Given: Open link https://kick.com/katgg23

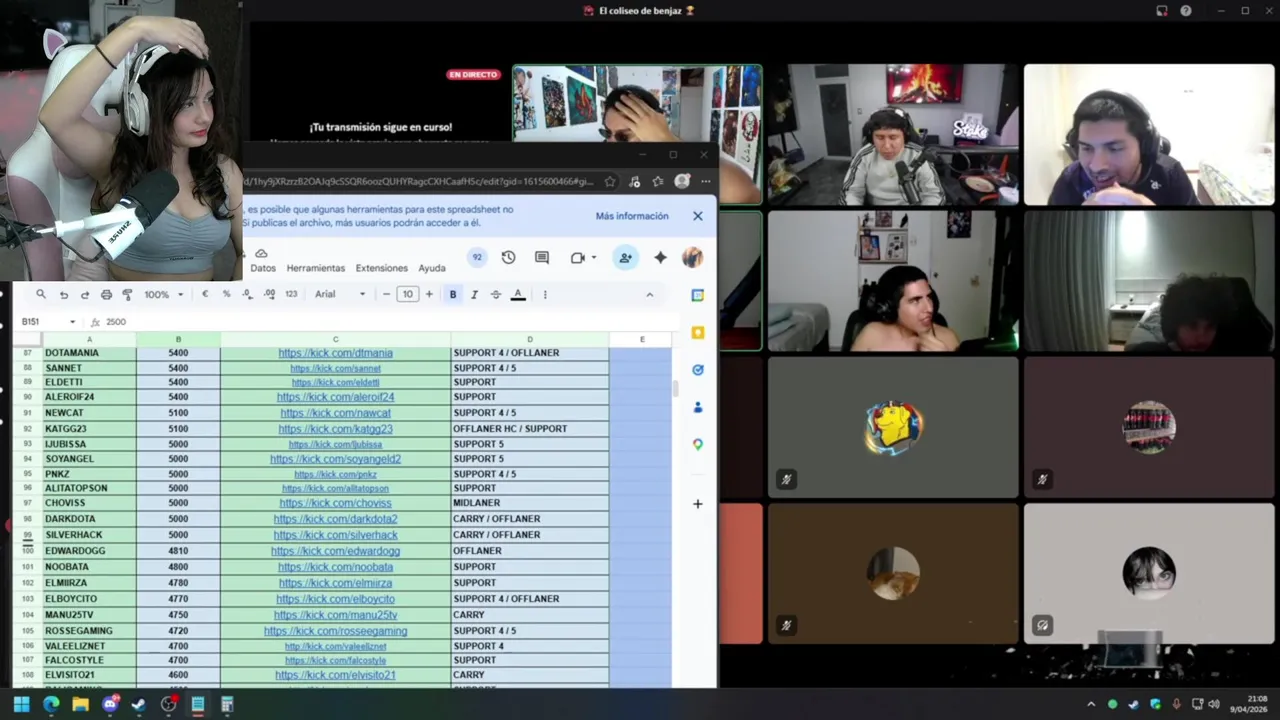Looking at the screenshot, I should (x=335, y=429).
